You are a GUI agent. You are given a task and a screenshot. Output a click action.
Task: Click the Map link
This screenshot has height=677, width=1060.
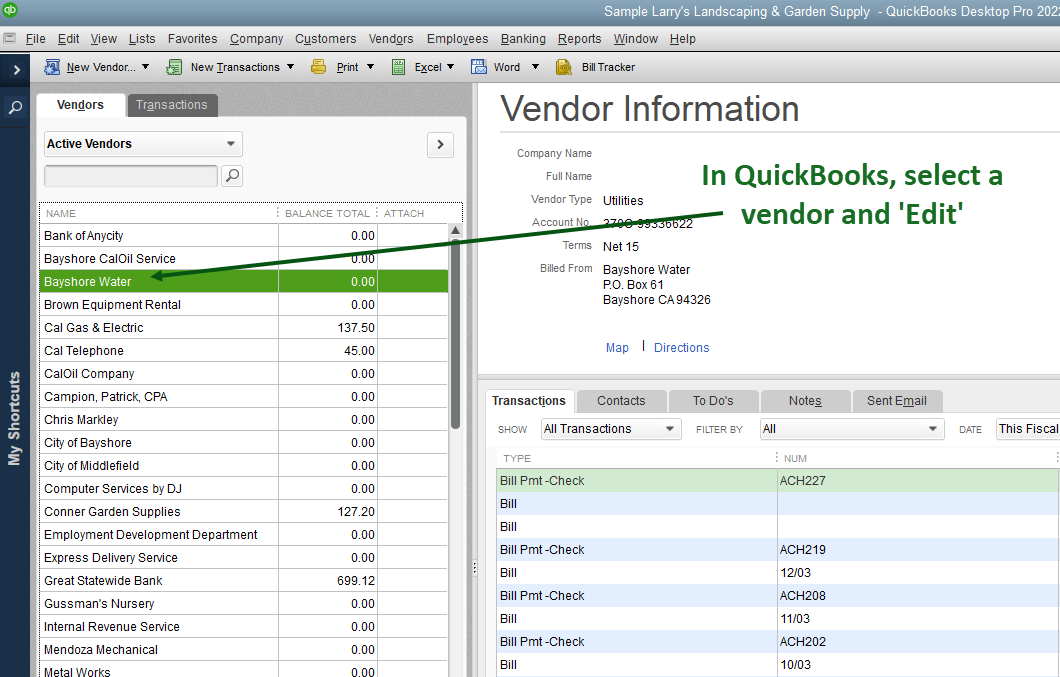(x=617, y=348)
